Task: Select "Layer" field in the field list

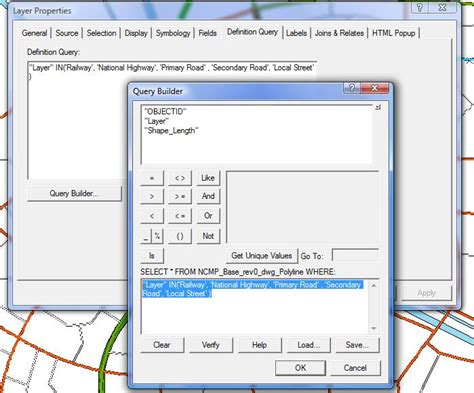Action: [x=157, y=121]
